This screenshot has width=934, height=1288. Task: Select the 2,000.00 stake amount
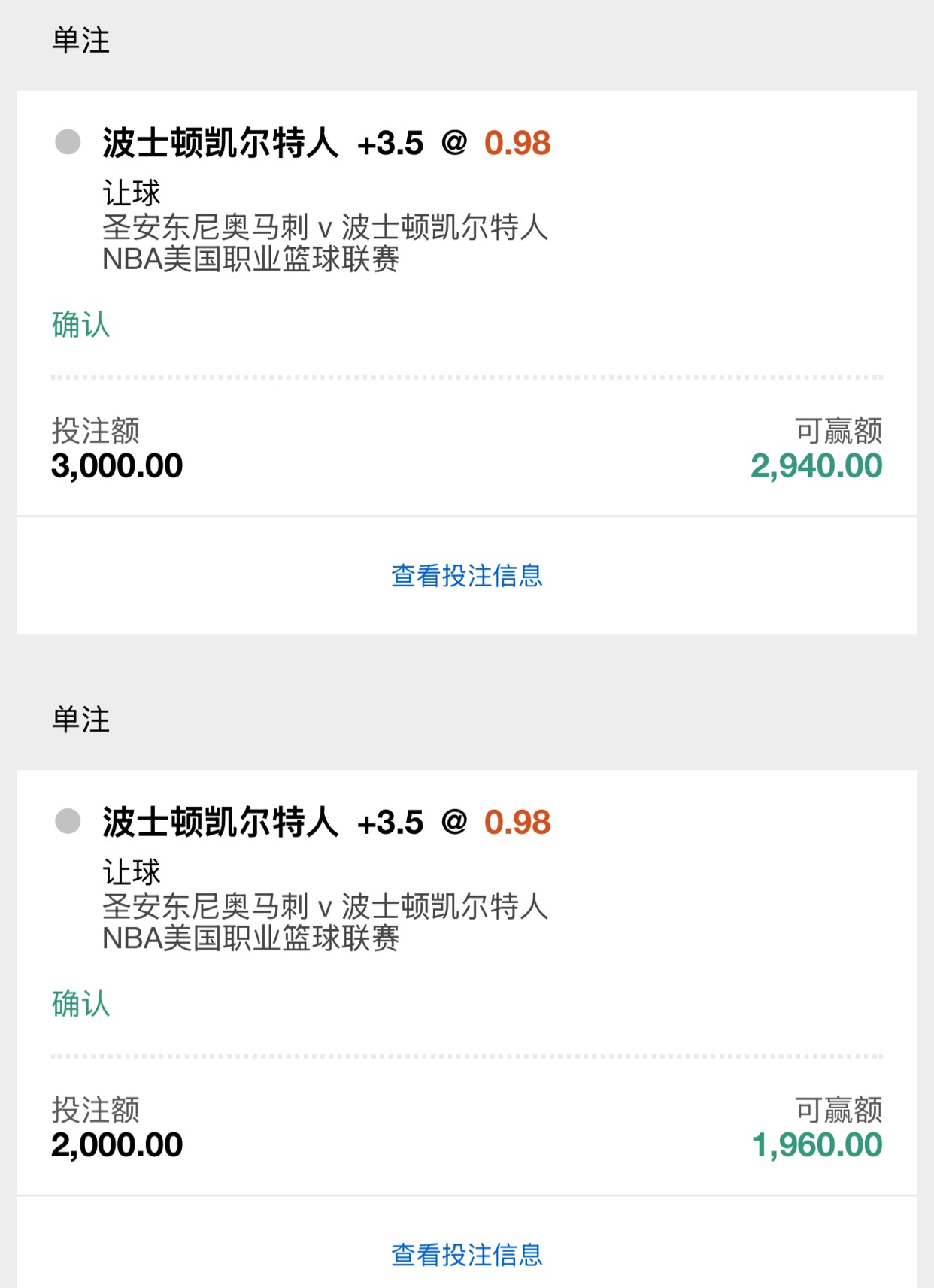[117, 1145]
